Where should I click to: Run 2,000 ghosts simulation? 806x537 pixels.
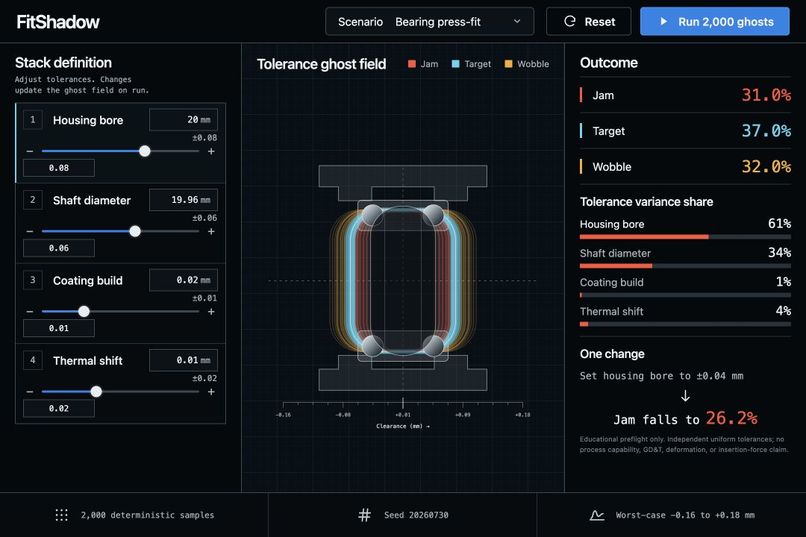click(x=715, y=22)
